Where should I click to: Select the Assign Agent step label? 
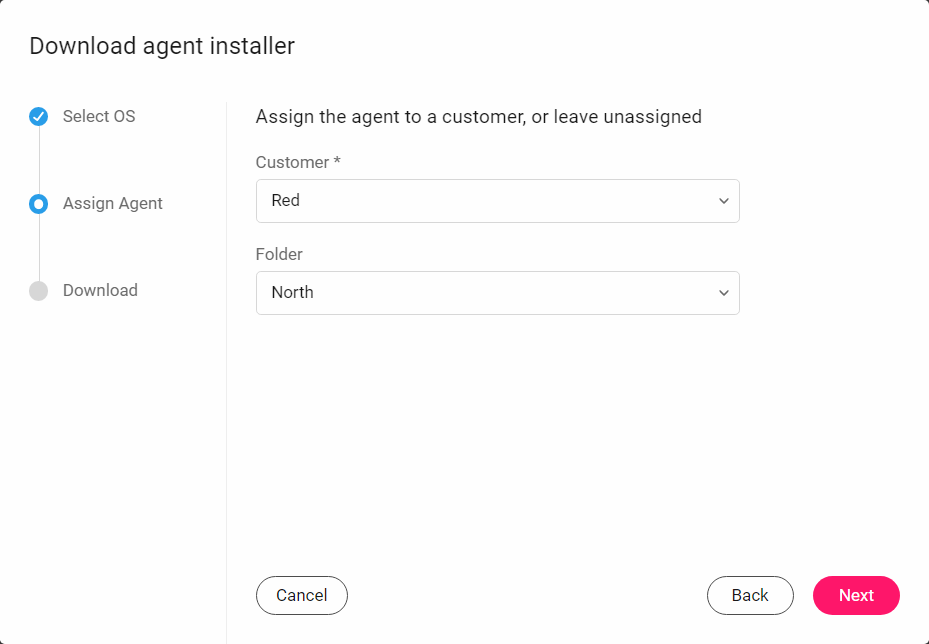pyautogui.click(x=113, y=203)
